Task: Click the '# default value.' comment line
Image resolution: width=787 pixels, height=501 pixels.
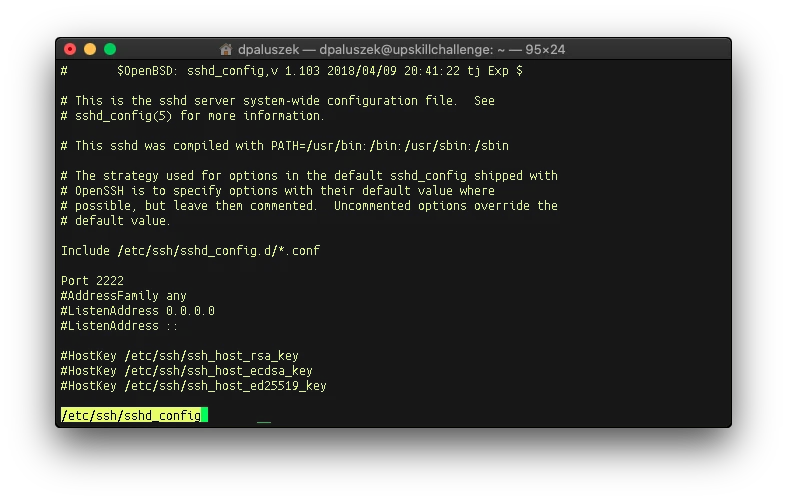Action: (115, 220)
